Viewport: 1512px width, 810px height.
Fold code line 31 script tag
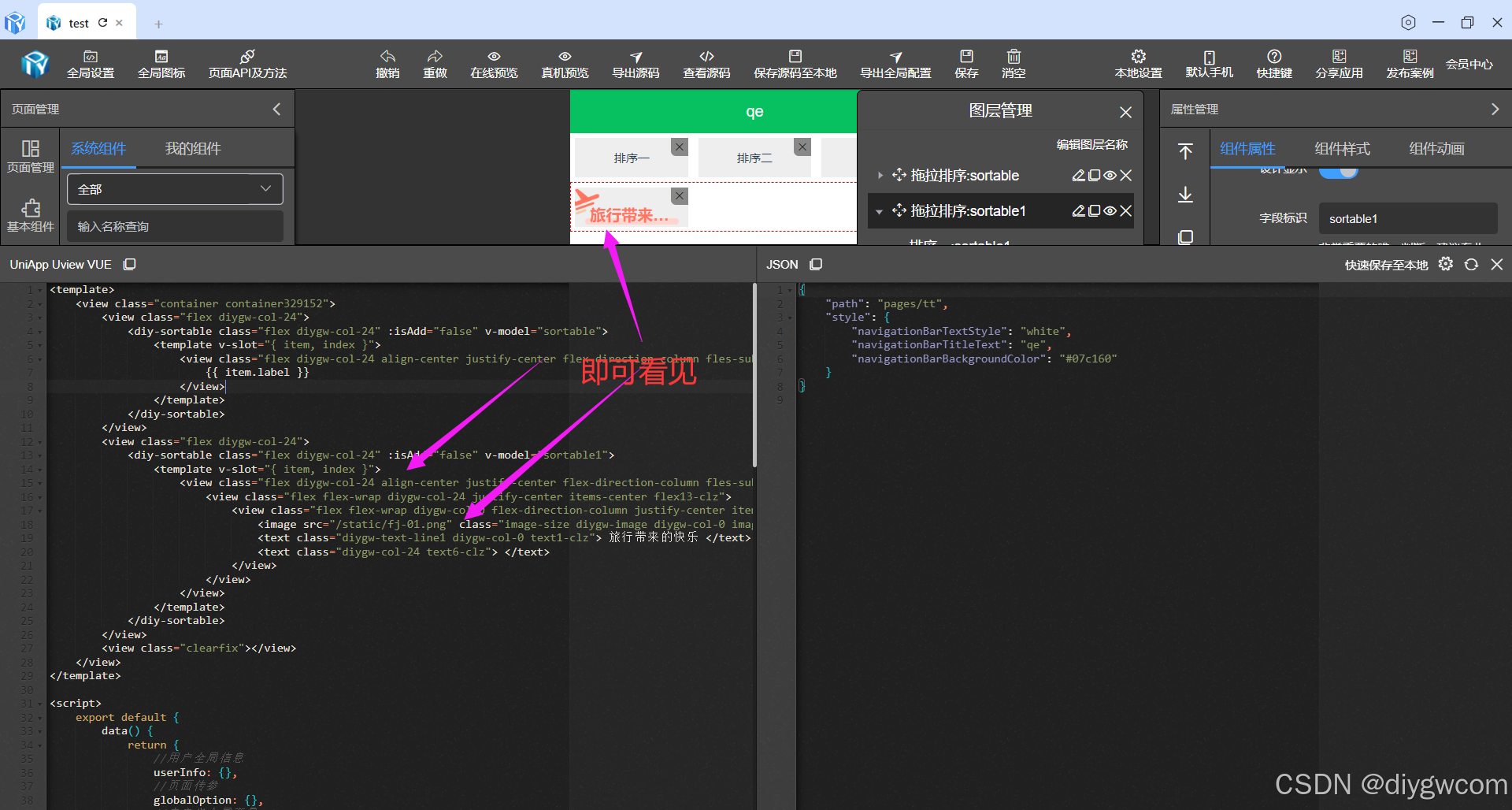click(40, 704)
